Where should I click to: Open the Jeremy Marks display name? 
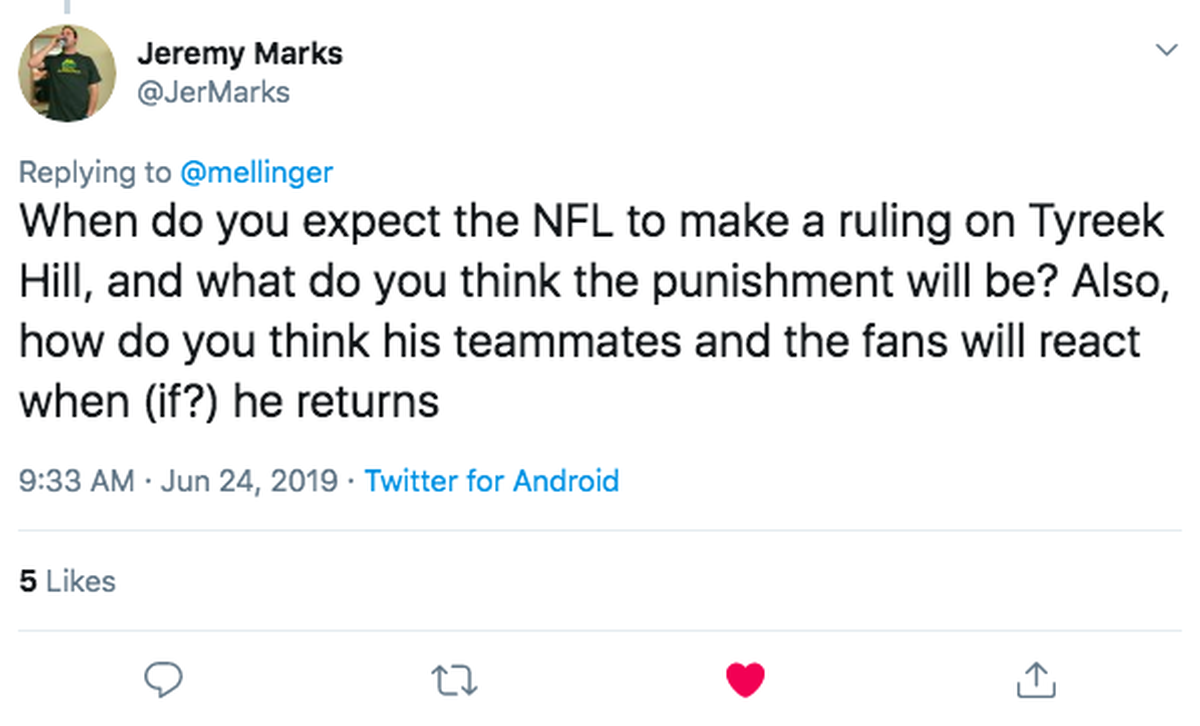(238, 53)
